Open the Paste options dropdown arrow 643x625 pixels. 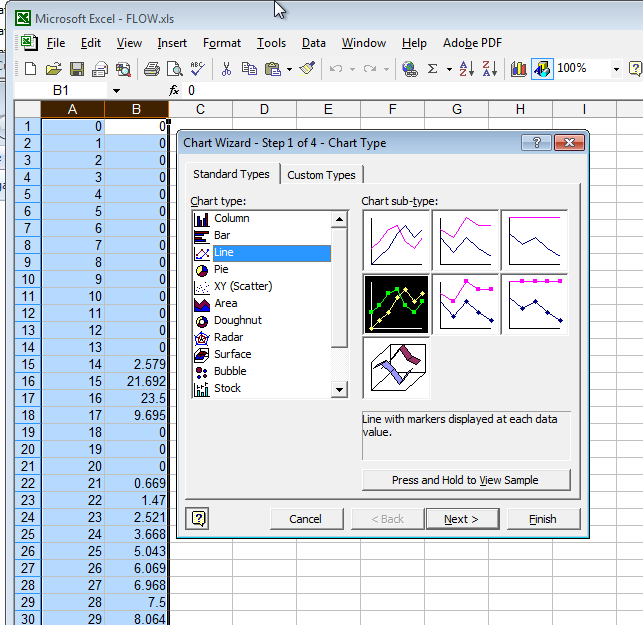290,69
